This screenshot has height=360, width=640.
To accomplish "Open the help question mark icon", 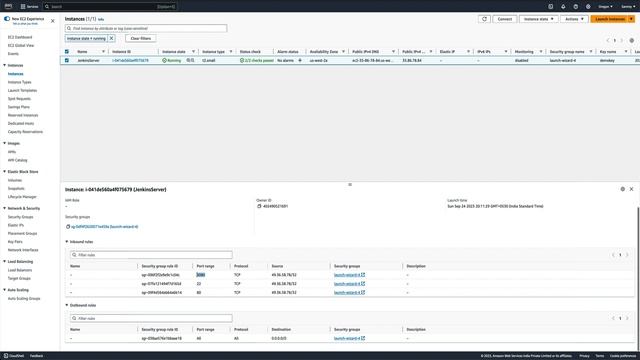I will point(576,7).
